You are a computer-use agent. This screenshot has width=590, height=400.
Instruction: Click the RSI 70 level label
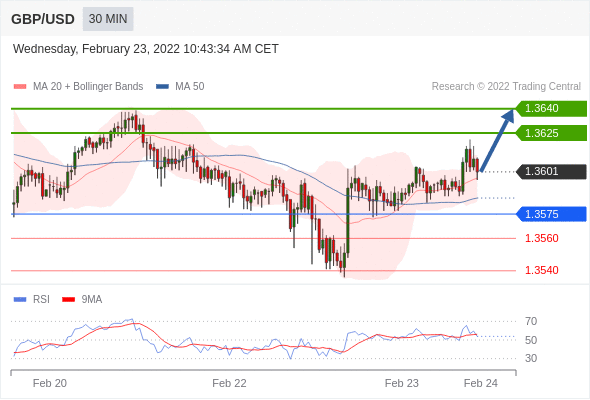tap(531, 321)
